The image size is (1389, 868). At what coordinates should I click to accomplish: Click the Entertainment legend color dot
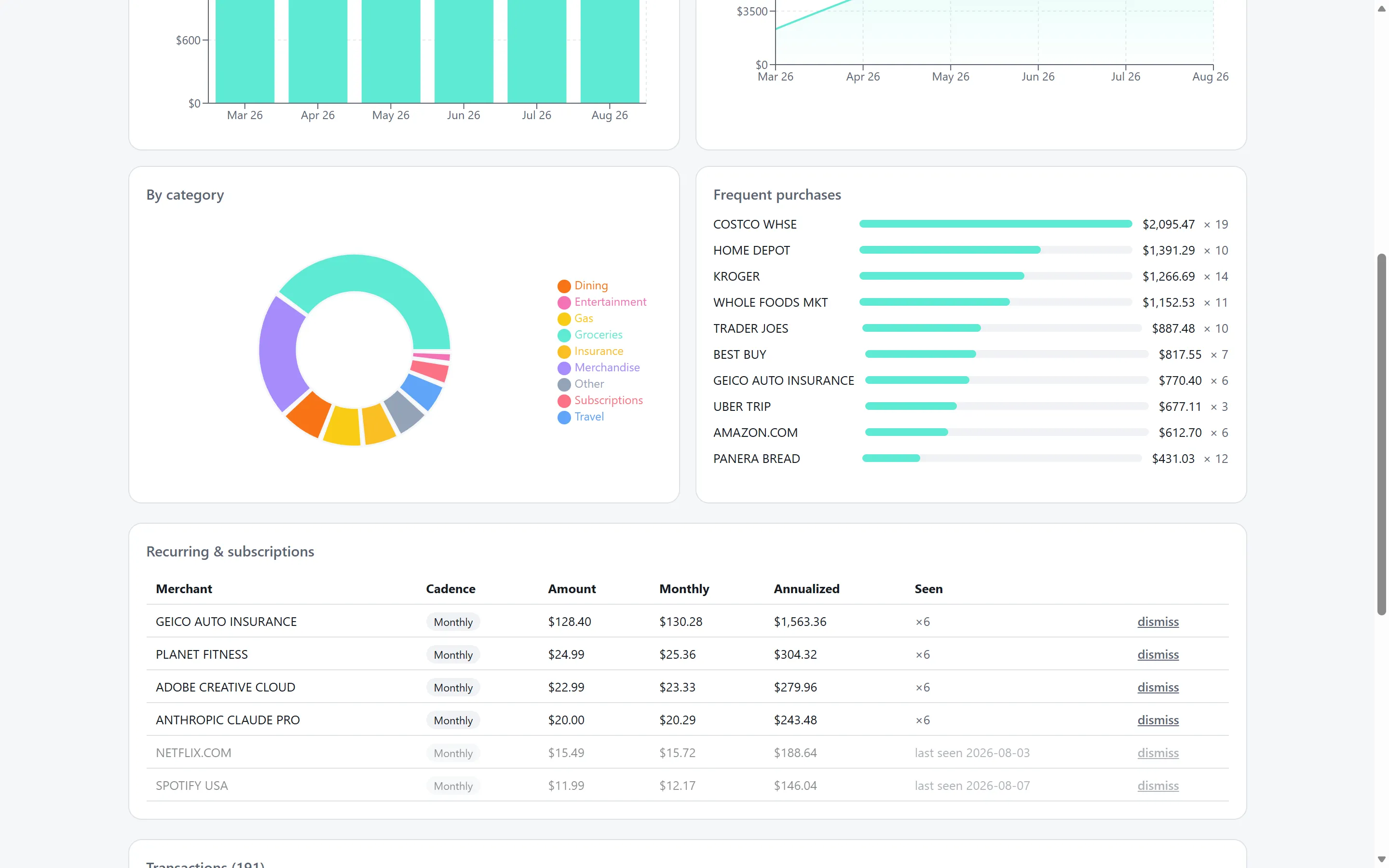pos(564,302)
